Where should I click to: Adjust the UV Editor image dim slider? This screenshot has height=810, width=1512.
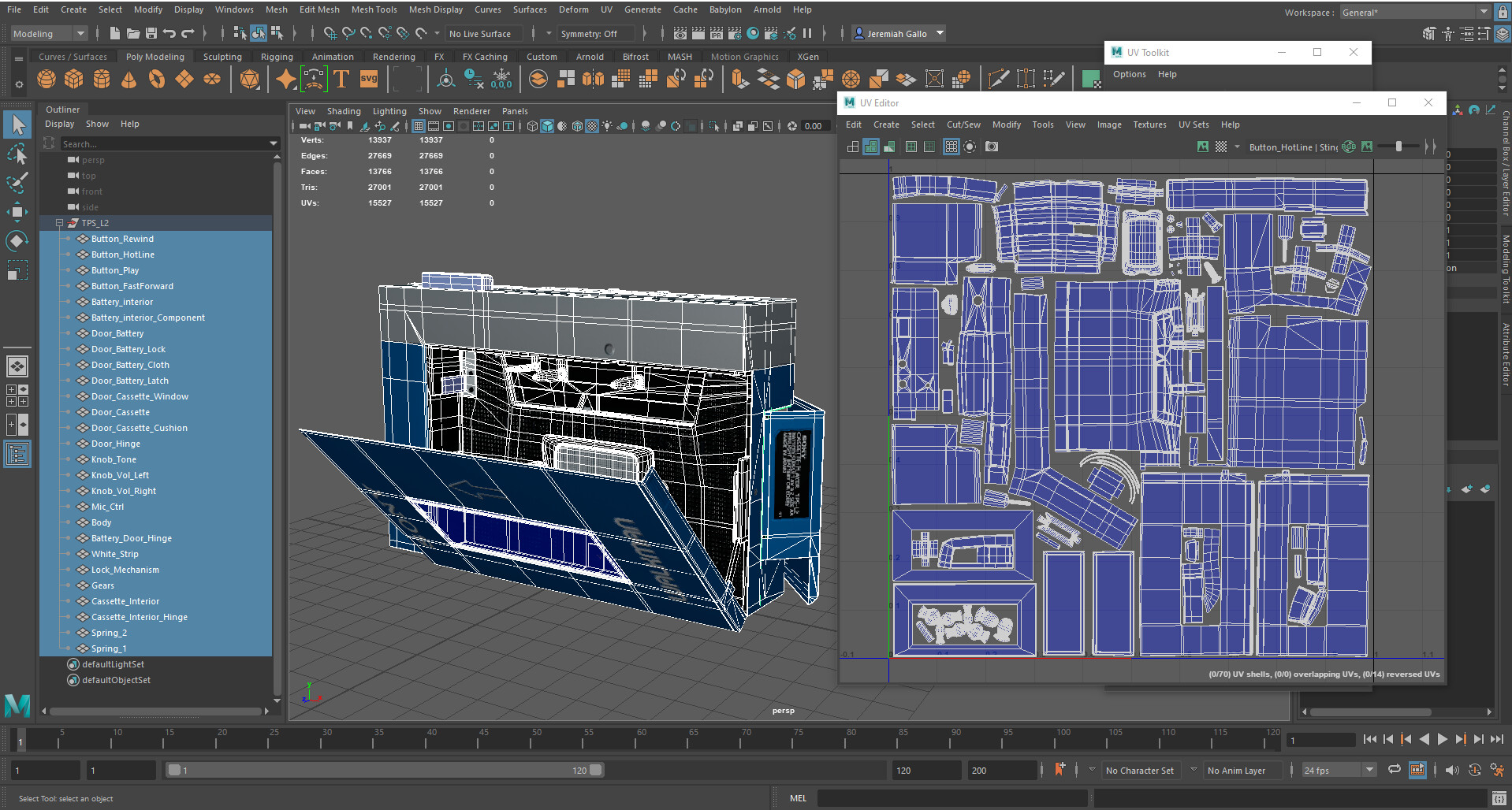pyautogui.click(x=1398, y=147)
